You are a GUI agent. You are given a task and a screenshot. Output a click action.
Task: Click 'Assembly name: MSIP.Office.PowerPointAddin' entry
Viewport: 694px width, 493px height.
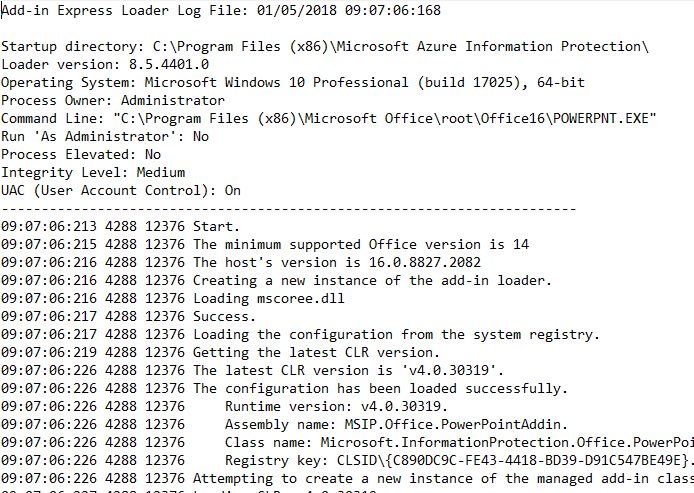point(396,424)
